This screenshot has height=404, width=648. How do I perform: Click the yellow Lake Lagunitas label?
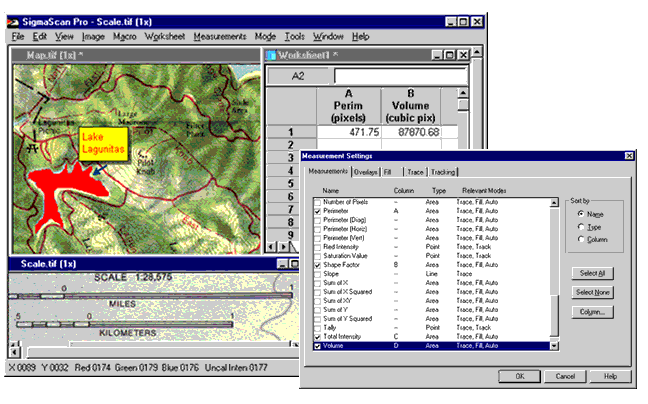103,143
